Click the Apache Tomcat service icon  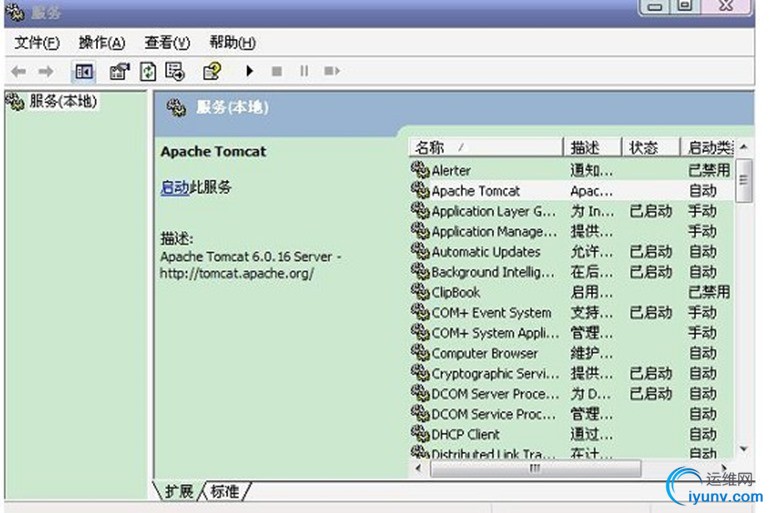pyautogui.click(x=420, y=190)
